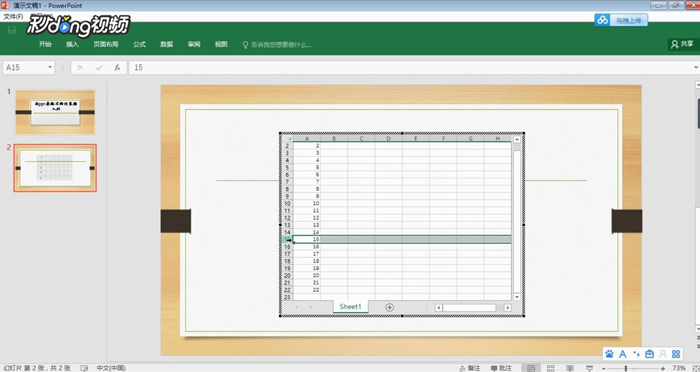
Task: Switch to the 数据 ribbon tab
Action: point(167,44)
